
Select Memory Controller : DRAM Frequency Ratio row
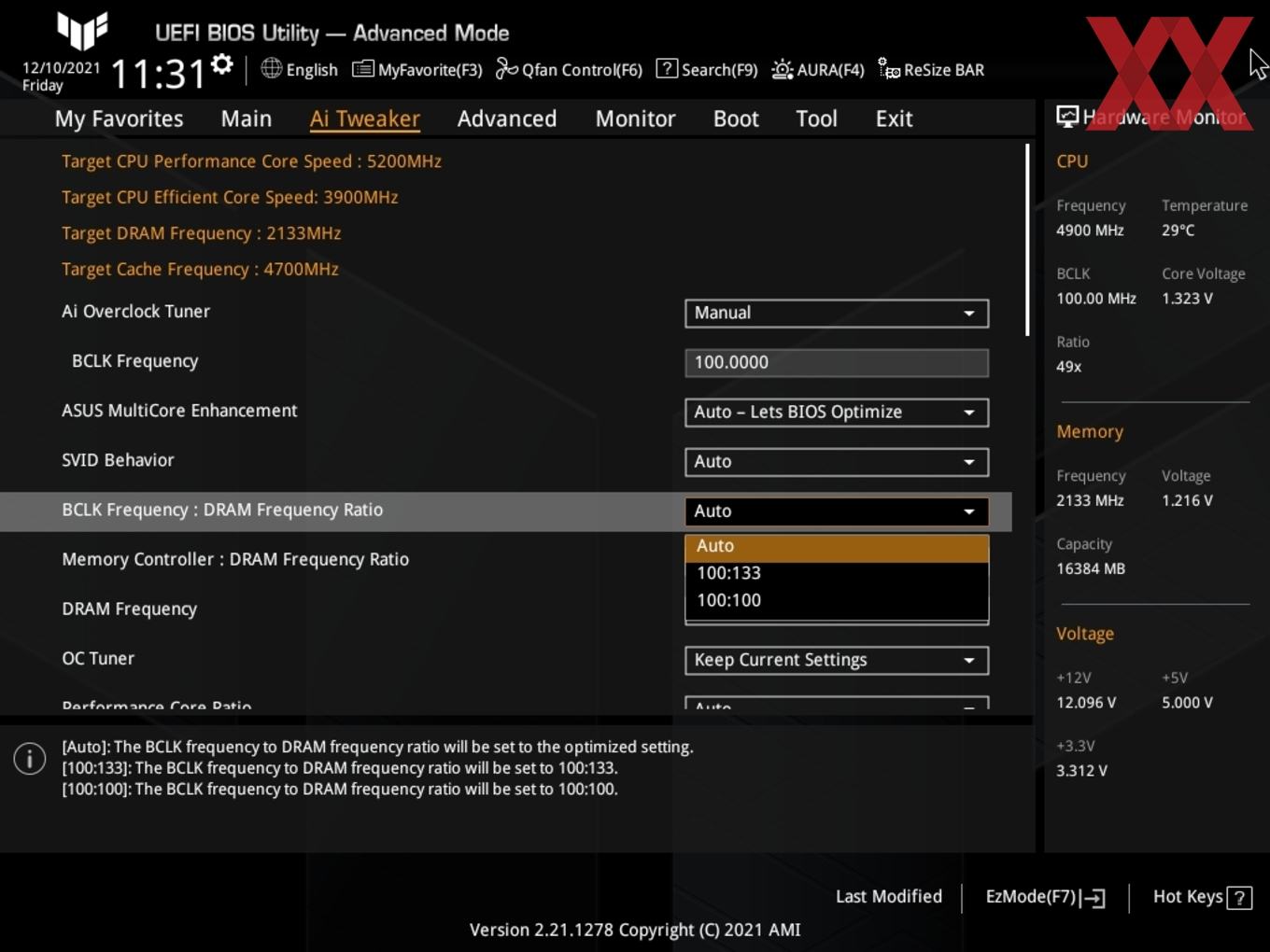click(505, 560)
